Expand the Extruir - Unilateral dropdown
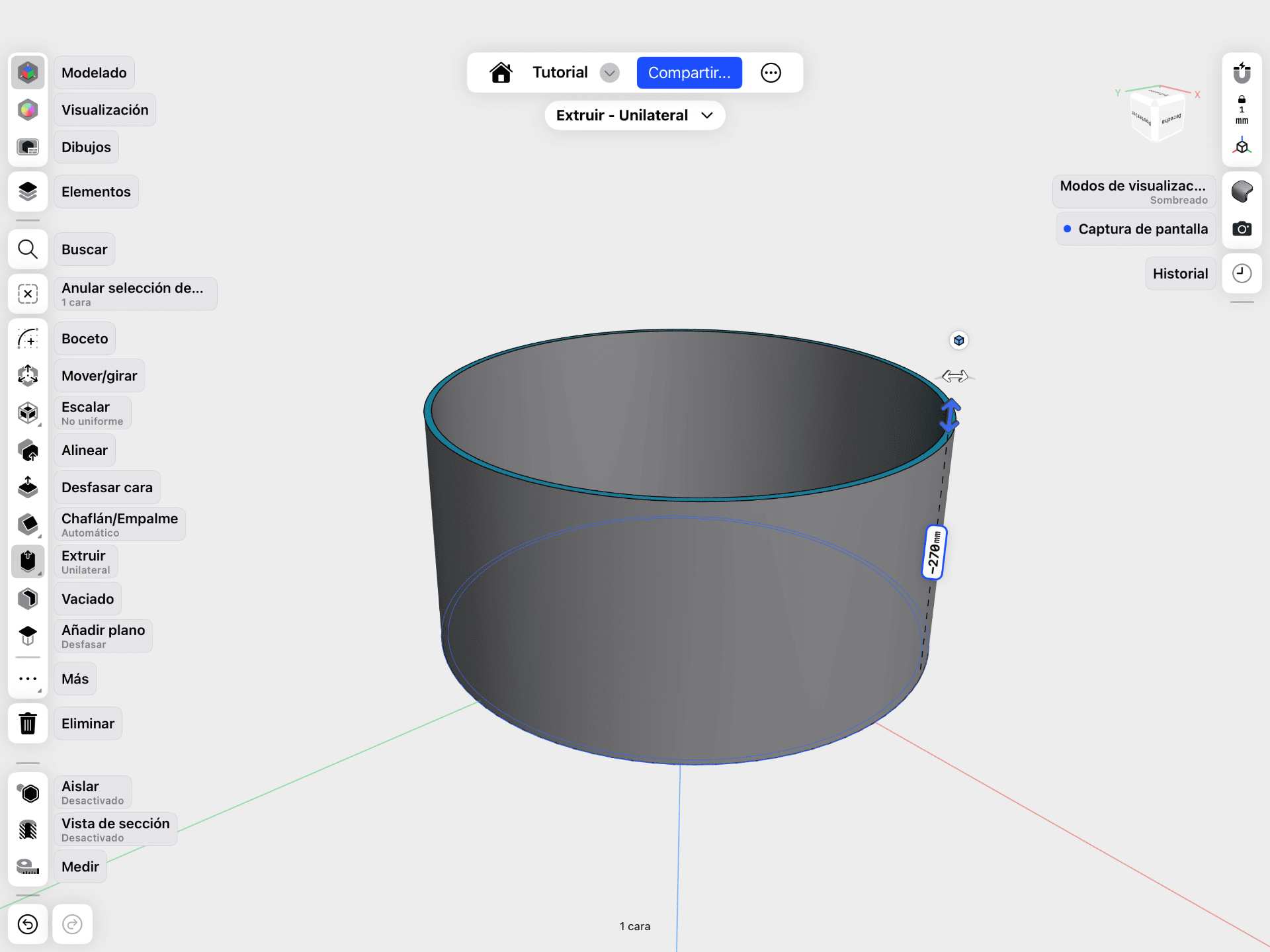The image size is (1270, 952). tap(634, 115)
